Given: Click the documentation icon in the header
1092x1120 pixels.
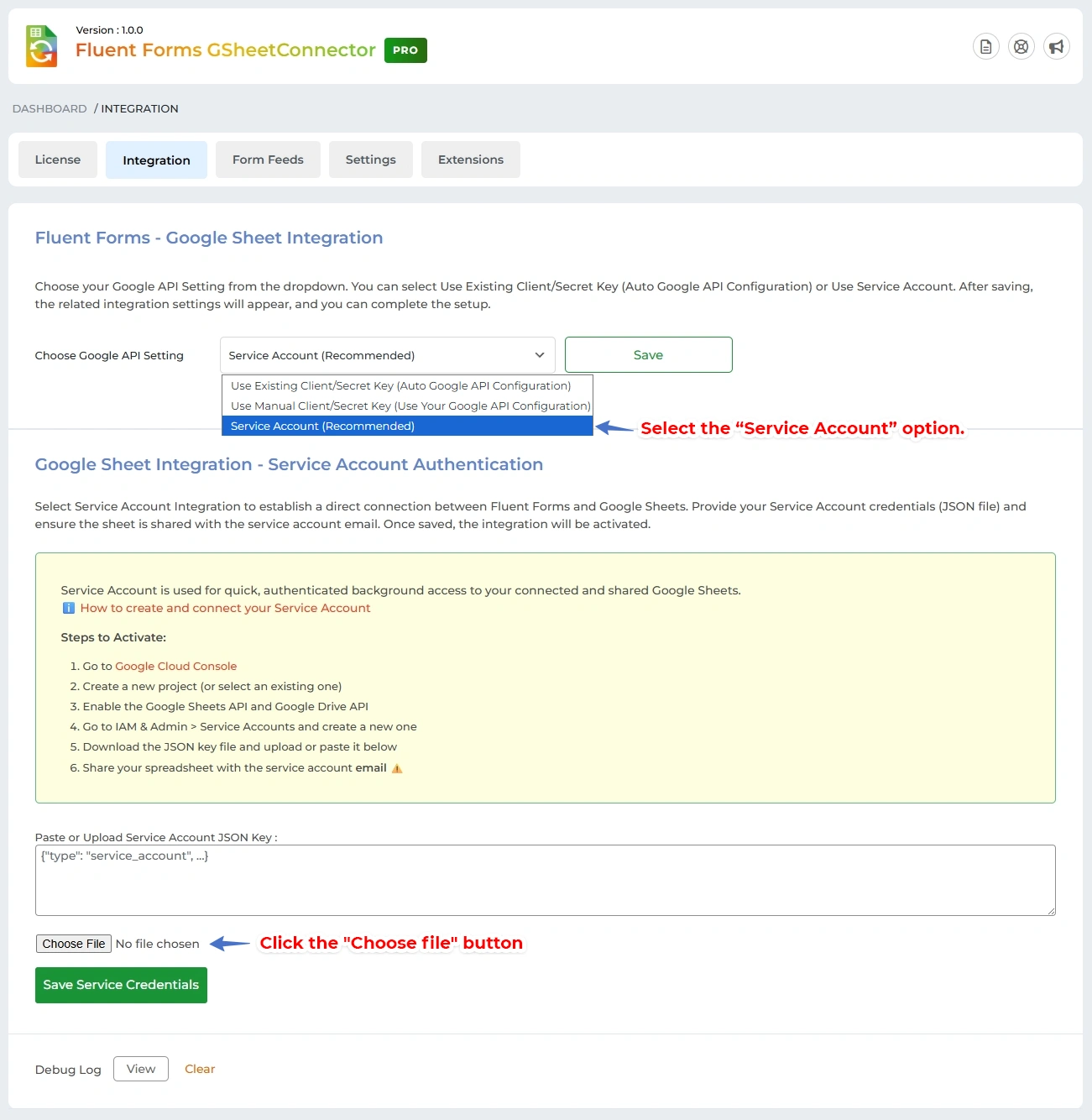Looking at the screenshot, I should 985,47.
